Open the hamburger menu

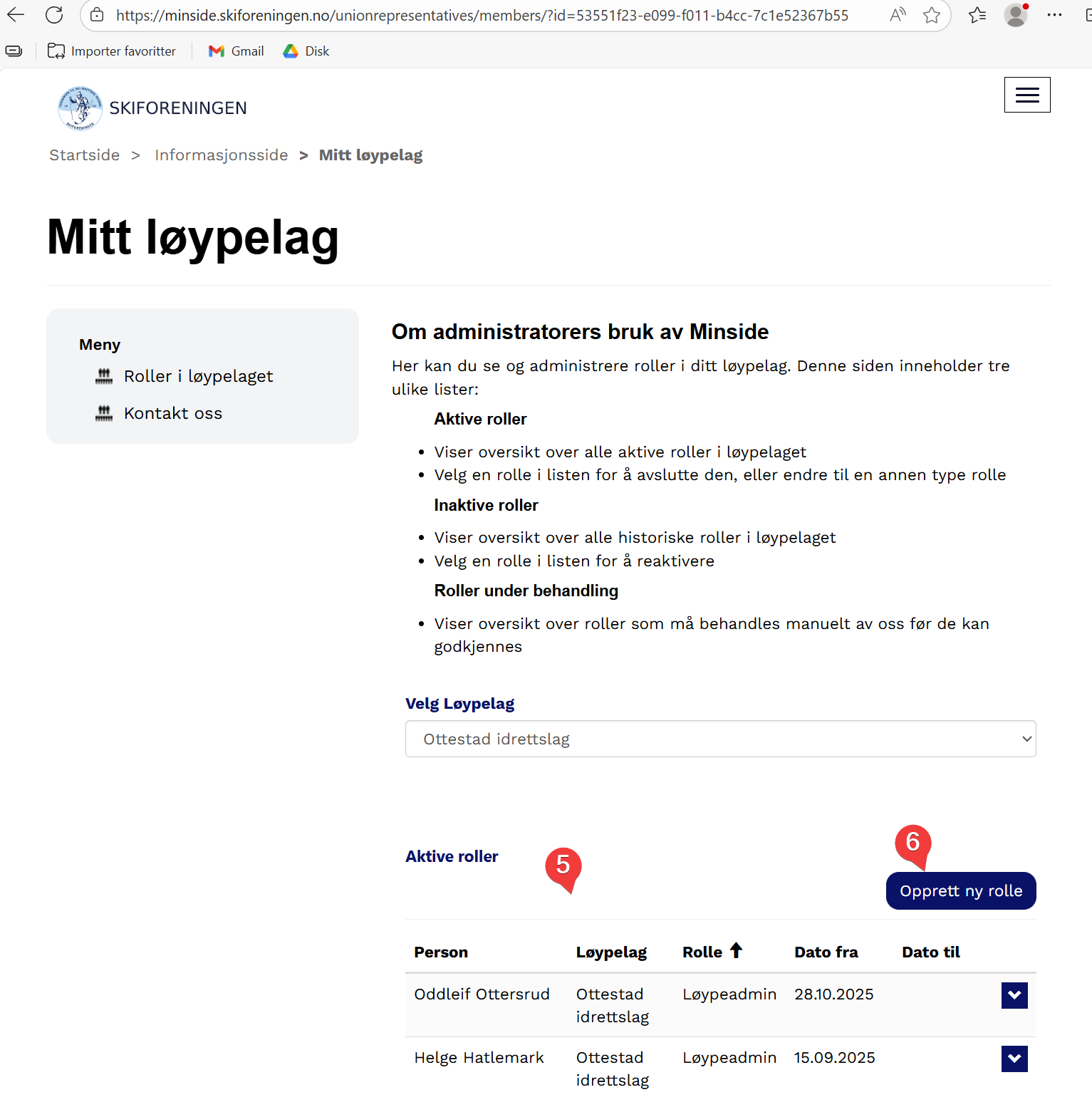pyautogui.click(x=1026, y=95)
